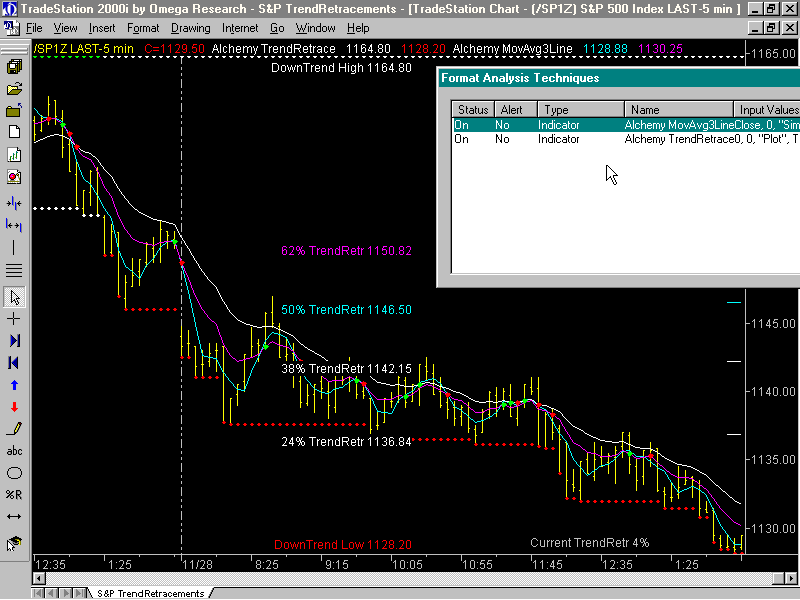Open the Internet menu
Image resolution: width=800 pixels, height=600 pixels.
240,28
